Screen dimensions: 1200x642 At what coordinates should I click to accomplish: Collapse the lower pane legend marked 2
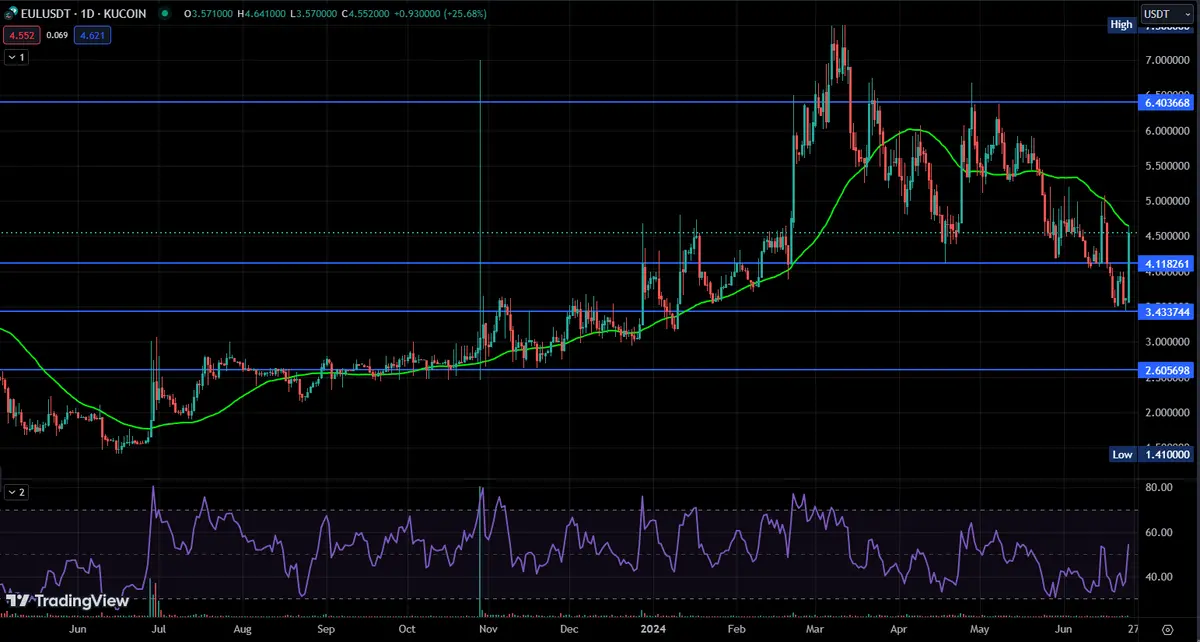point(16,492)
